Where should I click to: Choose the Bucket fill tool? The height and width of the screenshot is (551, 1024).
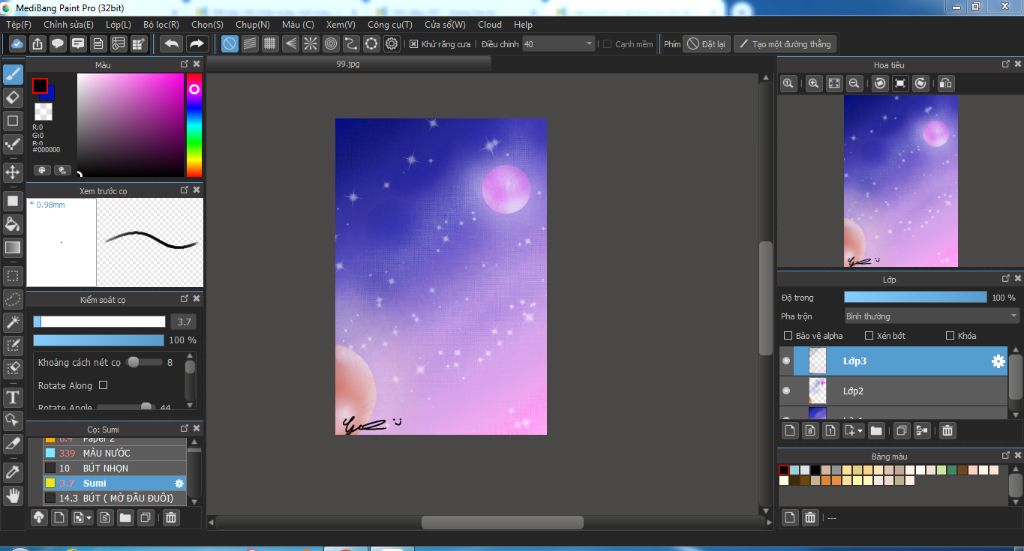[12, 225]
